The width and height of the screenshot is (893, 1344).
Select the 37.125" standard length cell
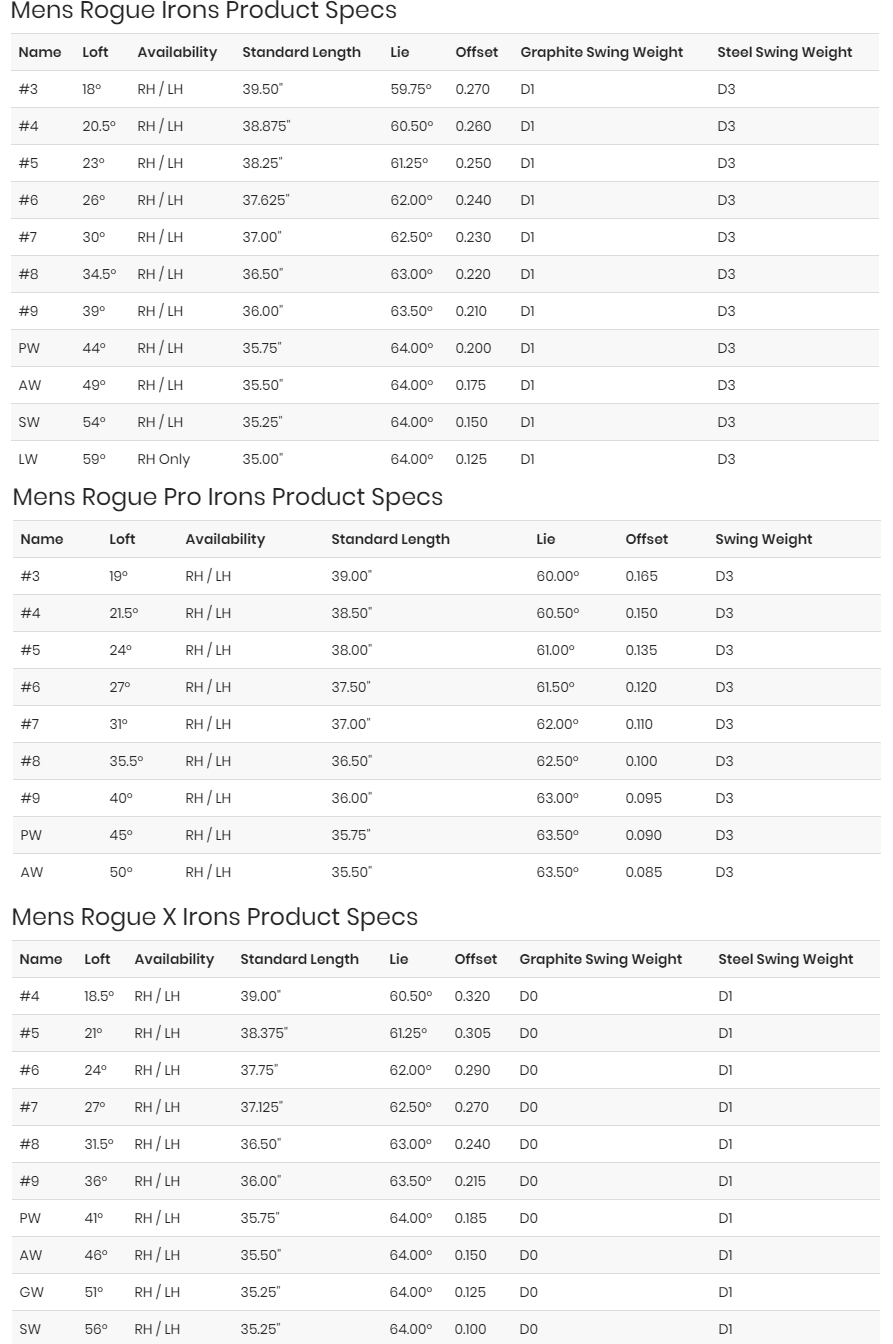pos(261,1107)
